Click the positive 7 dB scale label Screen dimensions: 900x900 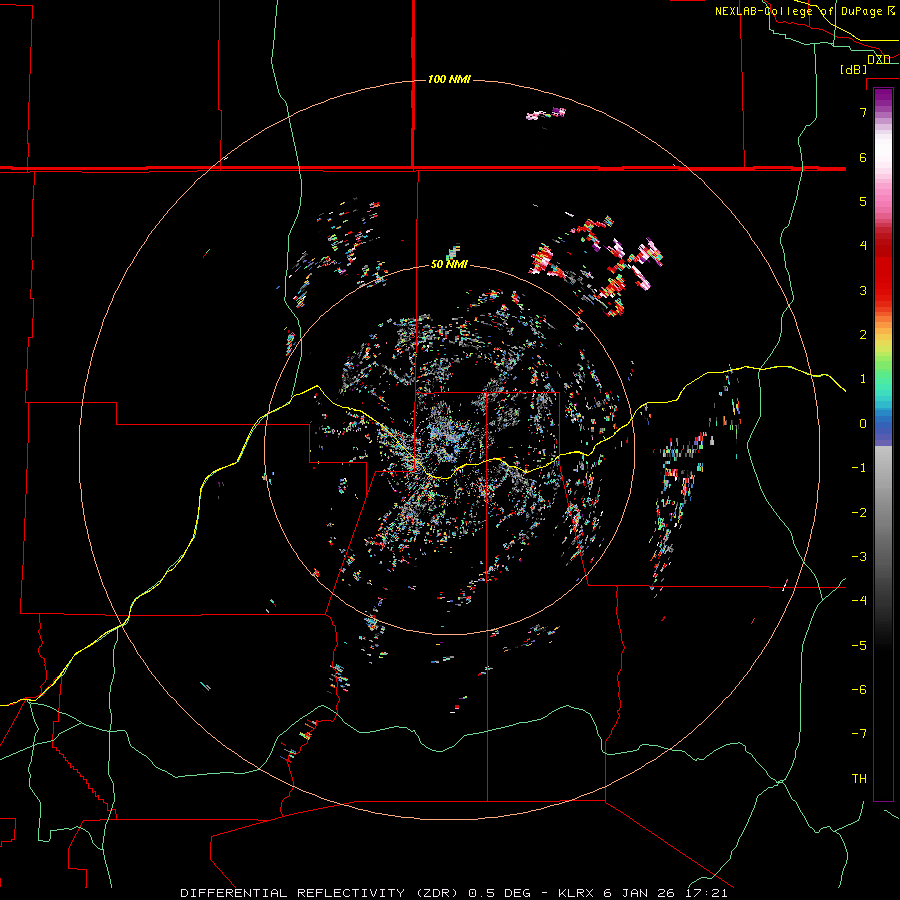pyautogui.click(x=863, y=112)
